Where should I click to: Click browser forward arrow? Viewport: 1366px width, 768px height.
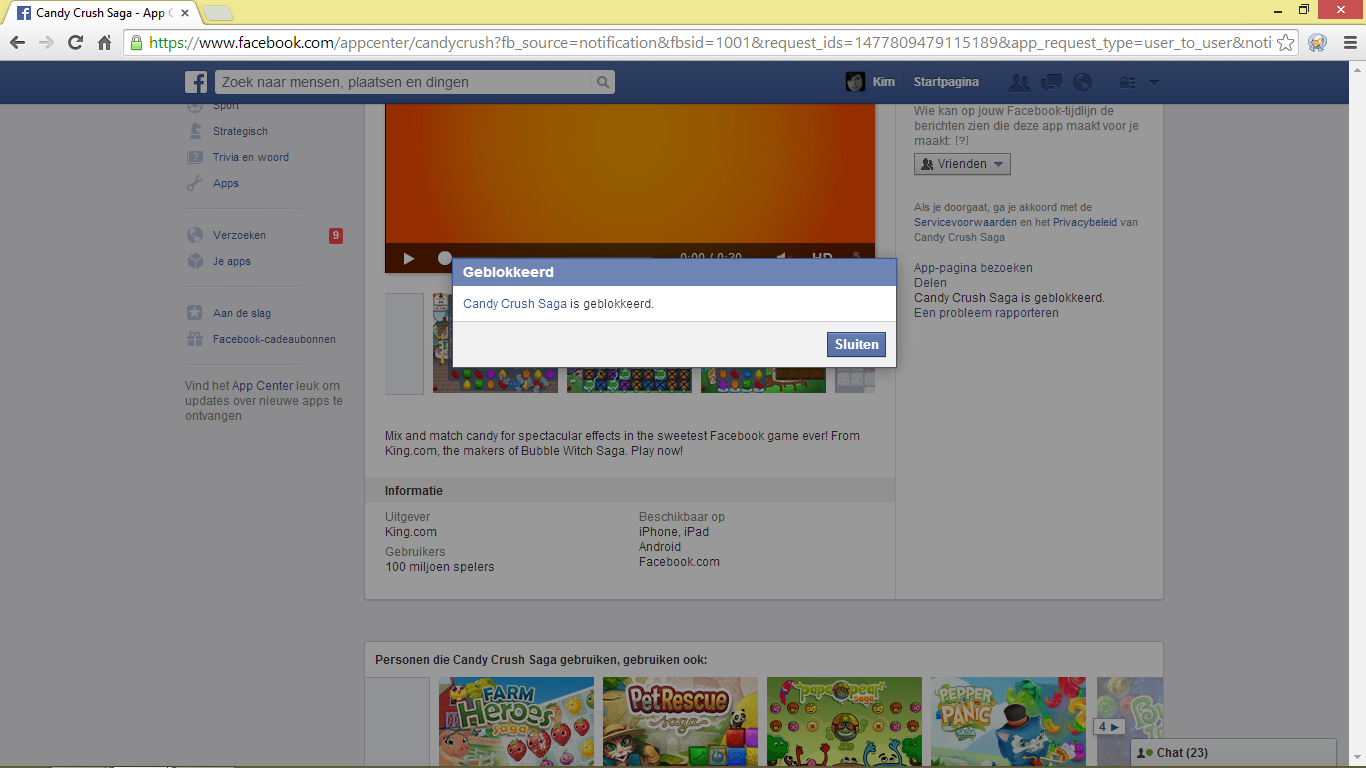pyautogui.click(x=46, y=42)
